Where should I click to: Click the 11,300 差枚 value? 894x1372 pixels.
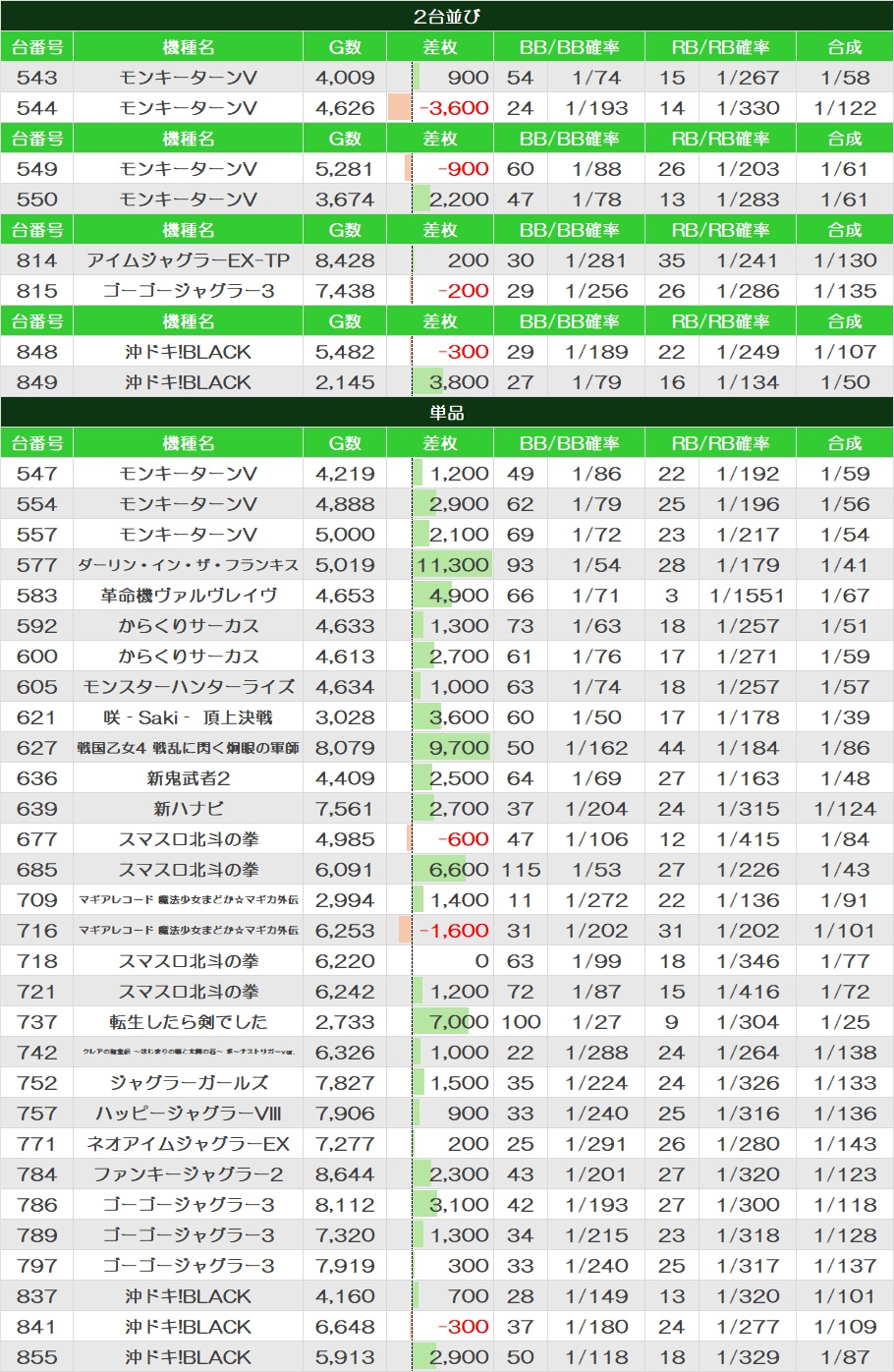point(453,565)
